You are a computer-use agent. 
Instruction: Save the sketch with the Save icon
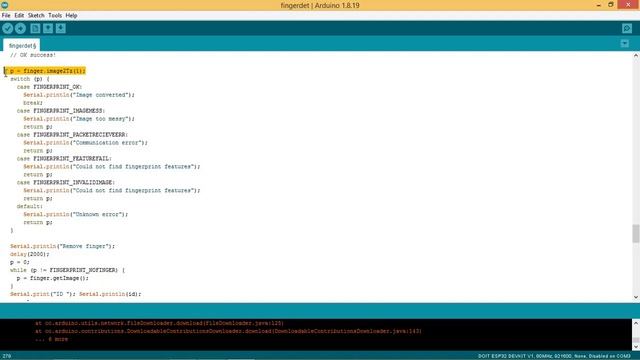coord(60,28)
